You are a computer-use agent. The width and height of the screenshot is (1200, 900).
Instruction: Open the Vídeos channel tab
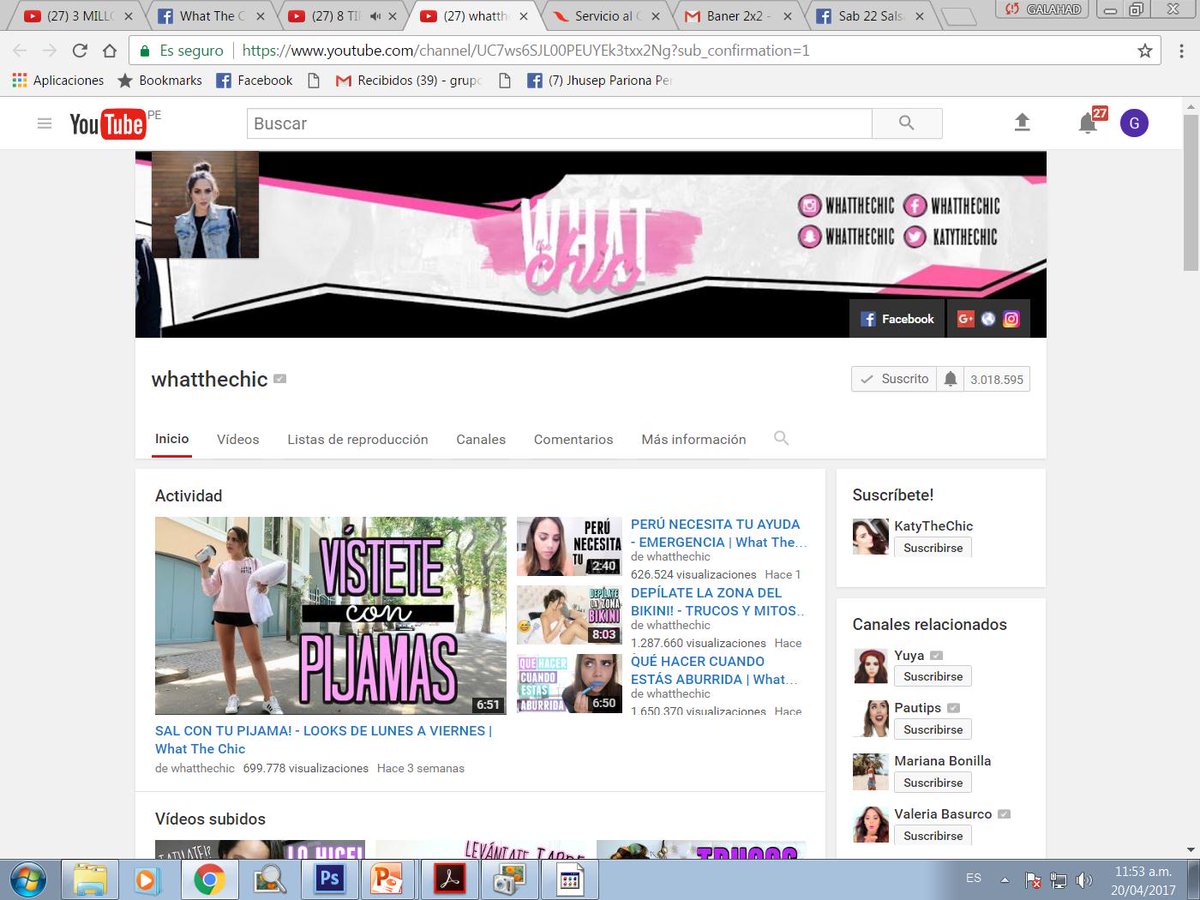[x=238, y=439]
